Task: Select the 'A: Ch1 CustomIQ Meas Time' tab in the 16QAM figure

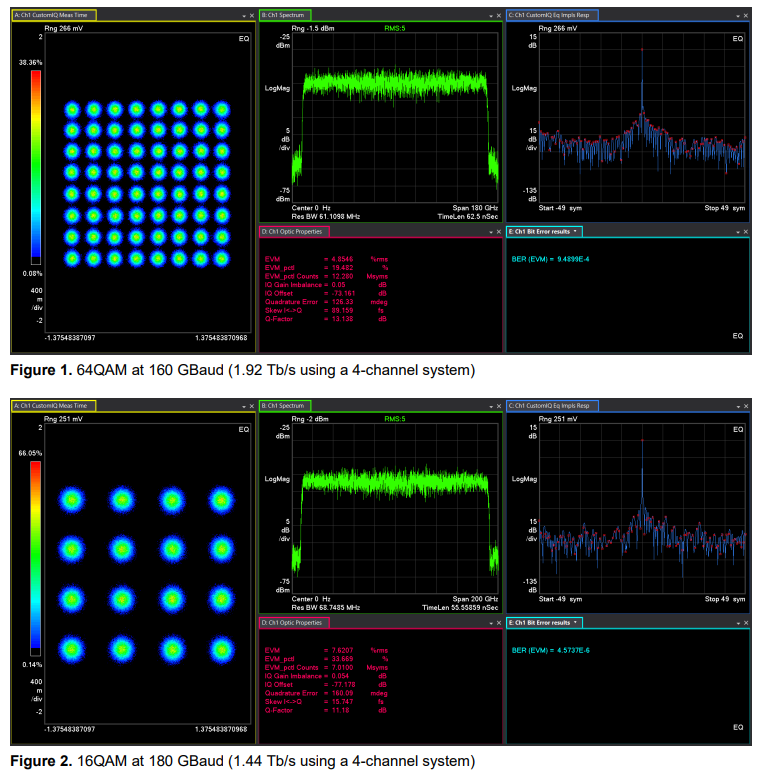Action: click(x=52, y=406)
